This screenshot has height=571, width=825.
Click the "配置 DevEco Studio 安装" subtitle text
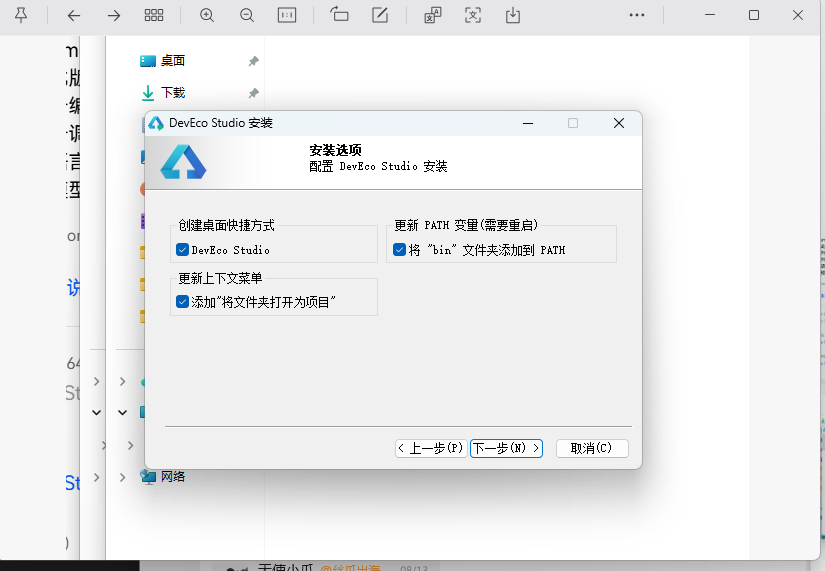click(378, 166)
